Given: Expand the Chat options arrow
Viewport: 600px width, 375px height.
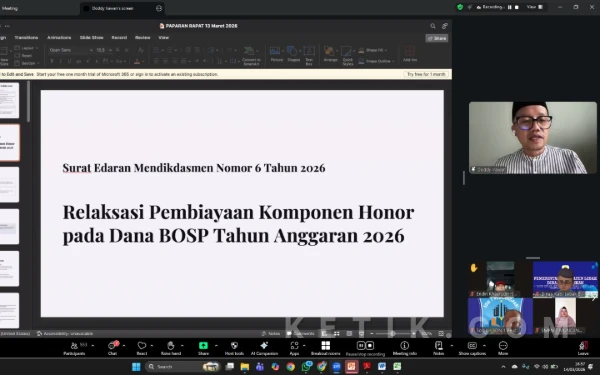Looking at the screenshot, I should pos(124,346).
